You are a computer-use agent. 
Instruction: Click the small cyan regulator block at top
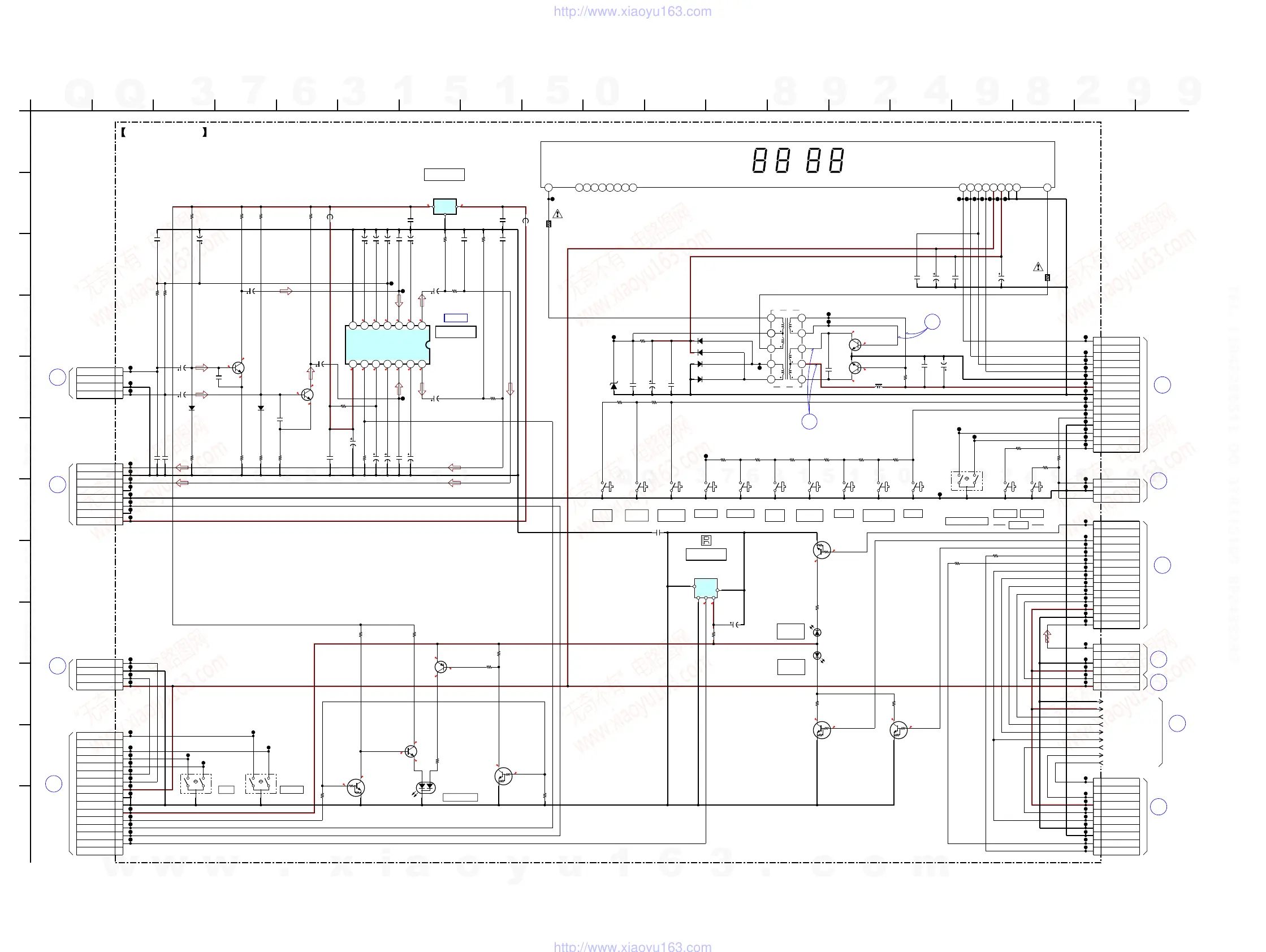[x=444, y=206]
